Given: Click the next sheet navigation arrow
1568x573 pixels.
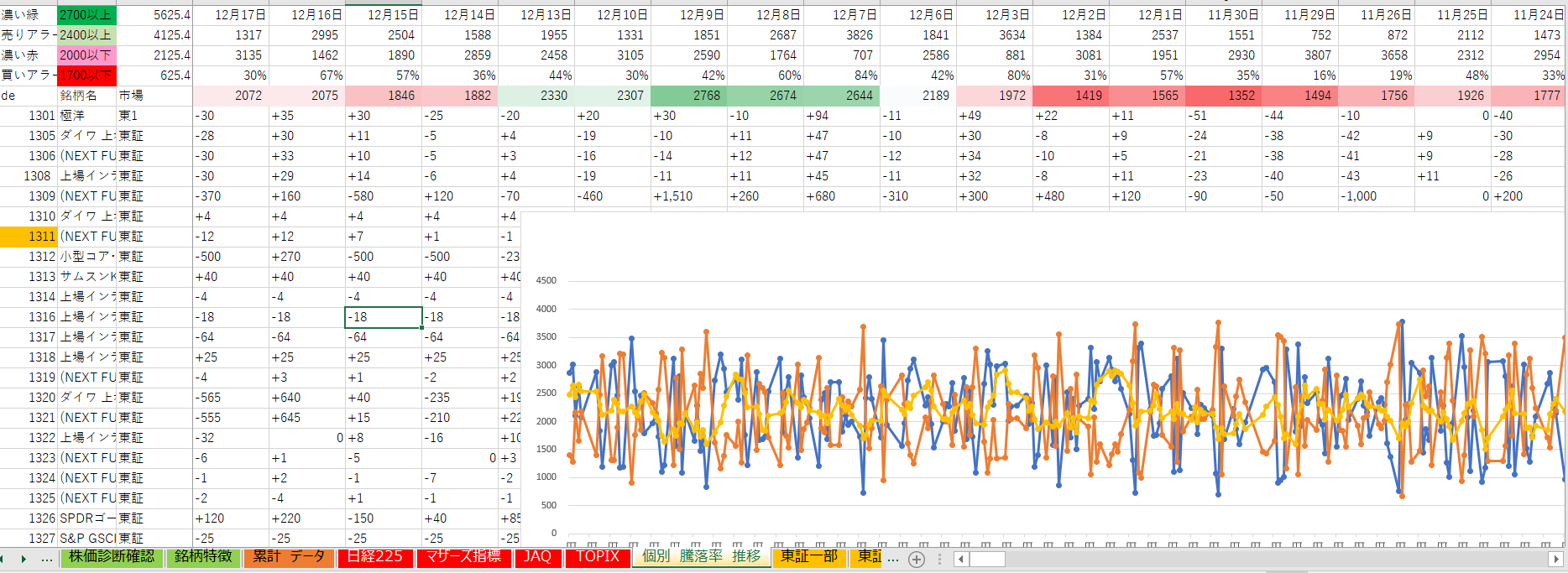Looking at the screenshot, I should [24, 559].
